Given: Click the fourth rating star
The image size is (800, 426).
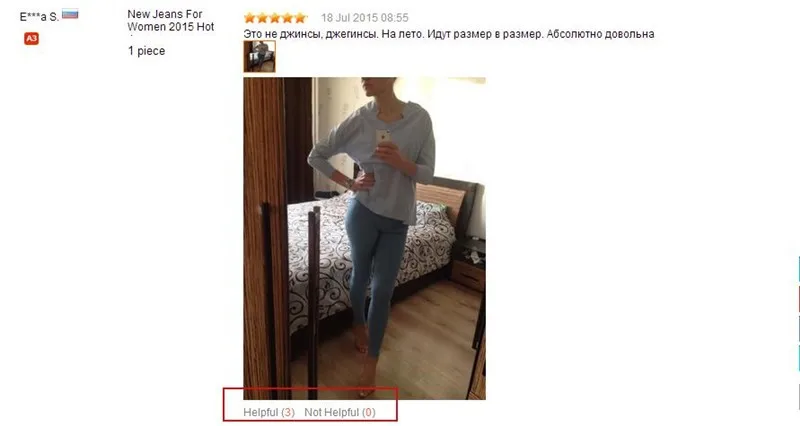Looking at the screenshot, I should 288,18.
